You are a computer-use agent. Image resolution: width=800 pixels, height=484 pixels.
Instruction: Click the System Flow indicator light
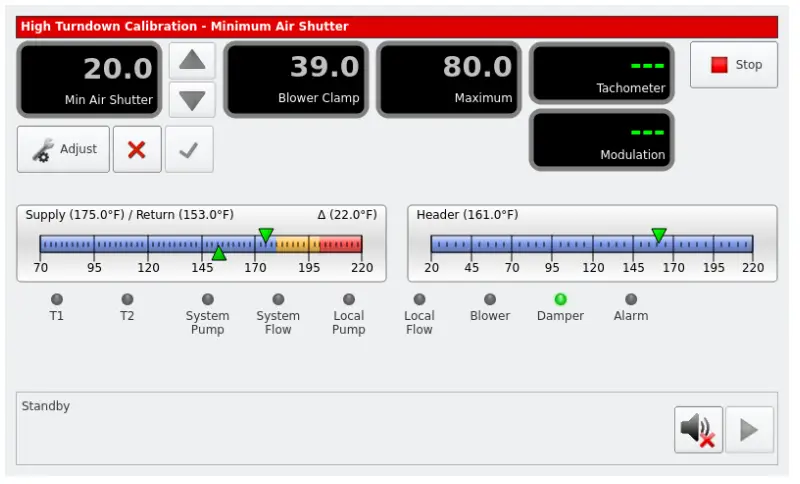coord(278,299)
